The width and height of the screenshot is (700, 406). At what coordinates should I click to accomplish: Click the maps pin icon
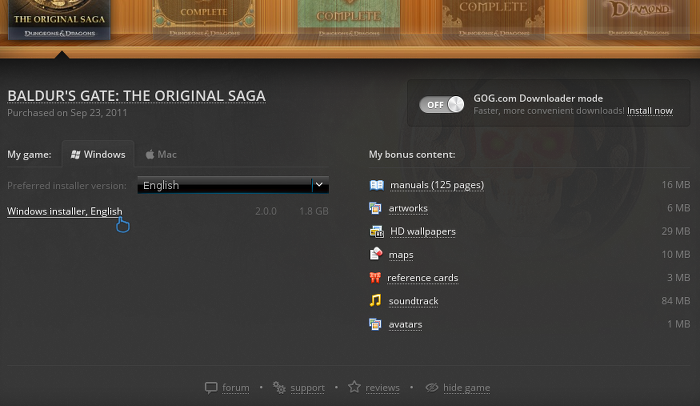click(x=376, y=254)
